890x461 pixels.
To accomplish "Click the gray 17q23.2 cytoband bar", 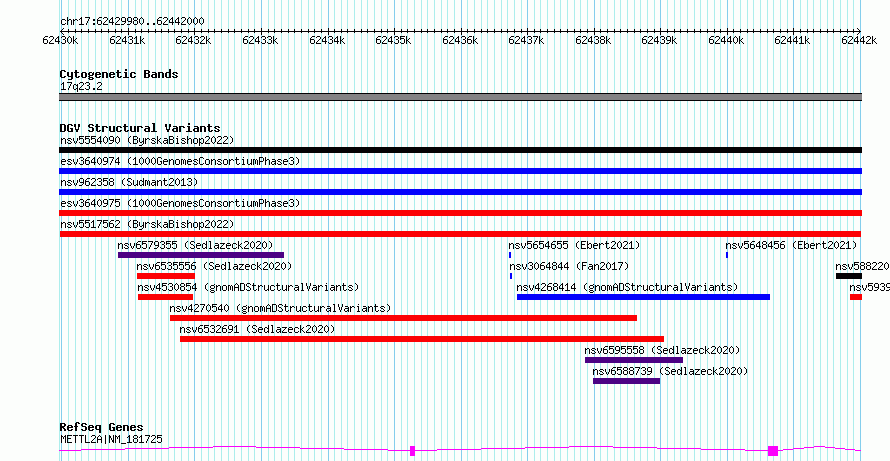I will pos(460,97).
